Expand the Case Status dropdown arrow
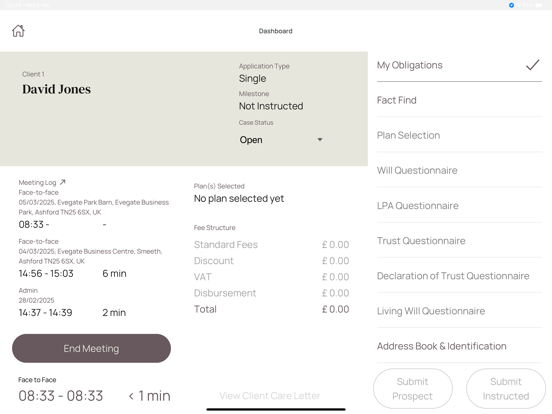Viewport: 552px width, 414px height. point(320,140)
